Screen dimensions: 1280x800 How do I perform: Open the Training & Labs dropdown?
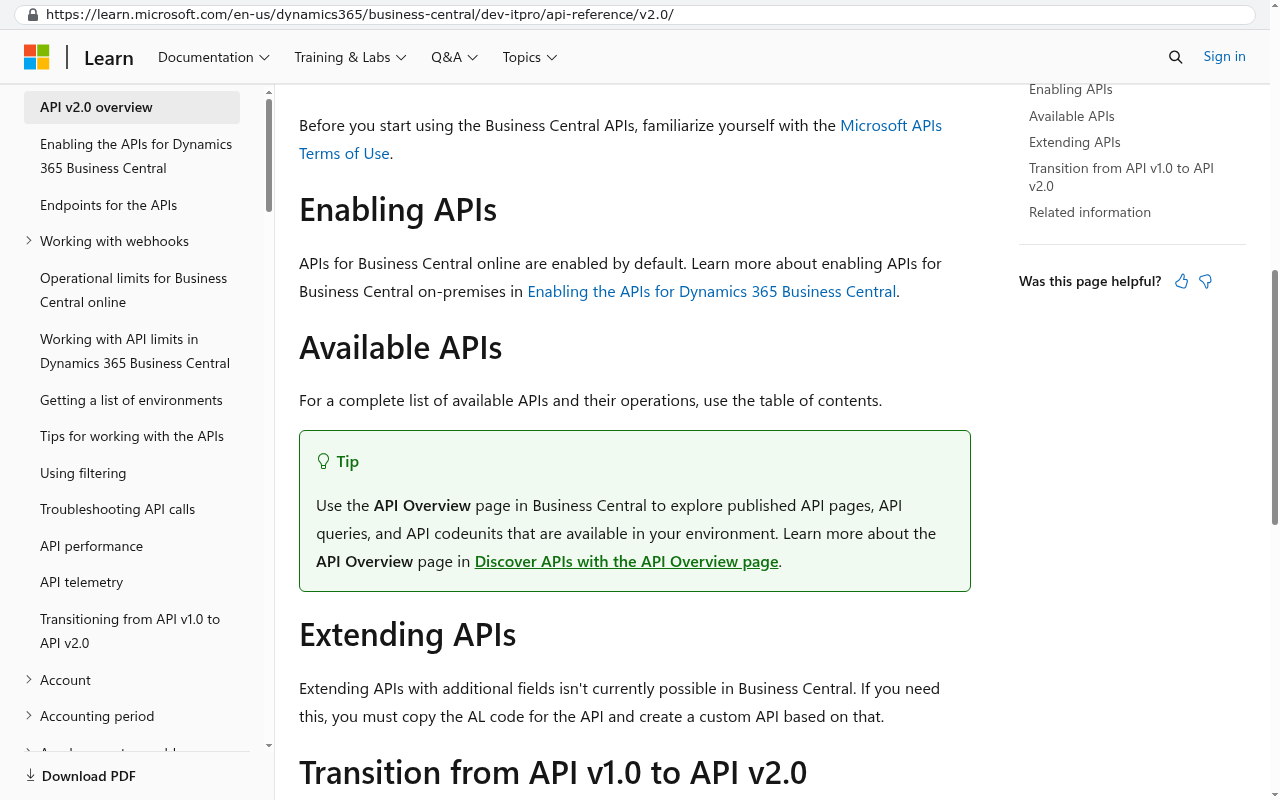click(x=350, y=57)
